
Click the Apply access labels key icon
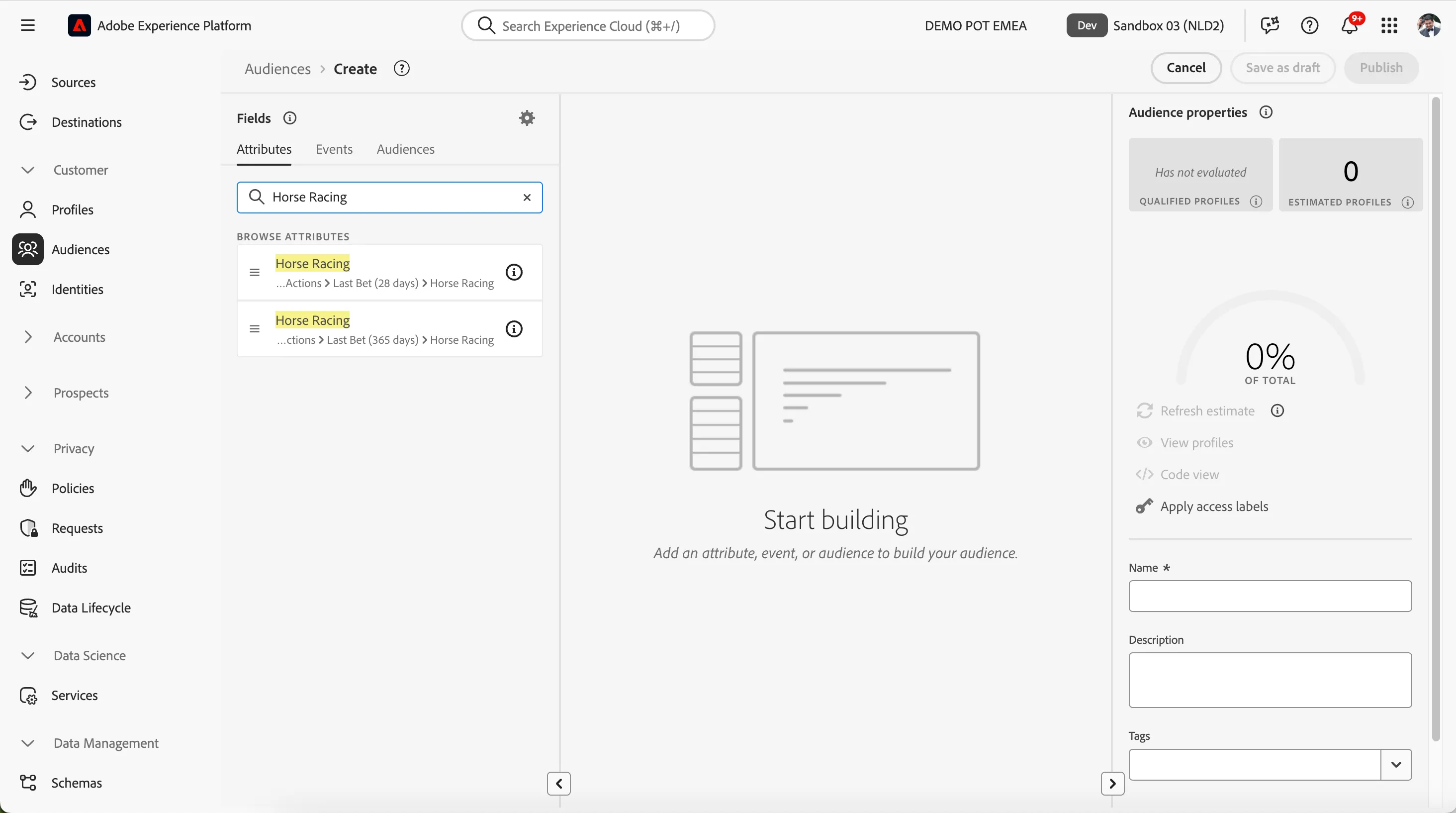click(1144, 506)
